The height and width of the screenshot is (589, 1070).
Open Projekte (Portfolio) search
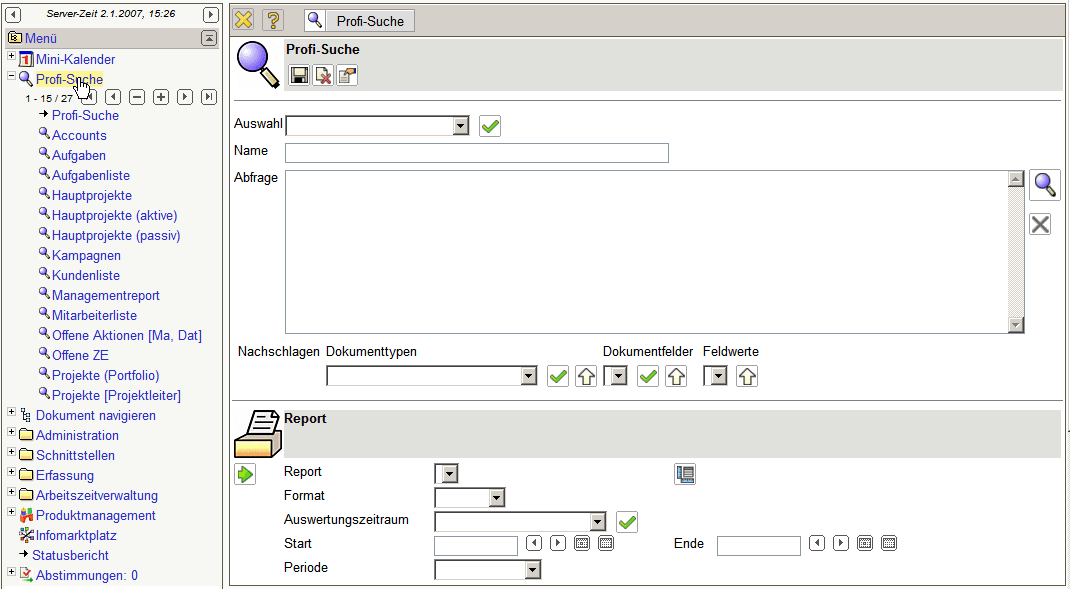click(106, 375)
